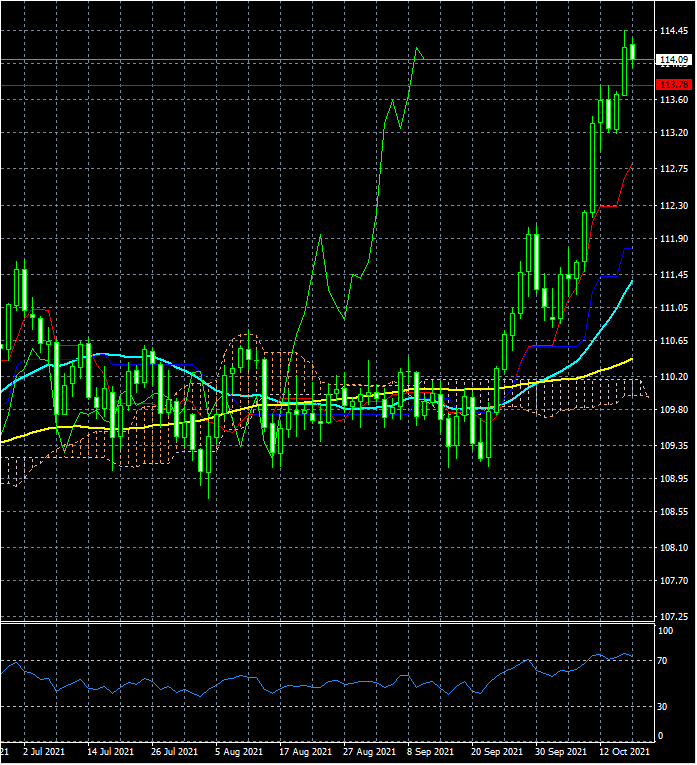Click the 112.30 price axis label
The height and width of the screenshot is (765, 697).
click(x=674, y=205)
